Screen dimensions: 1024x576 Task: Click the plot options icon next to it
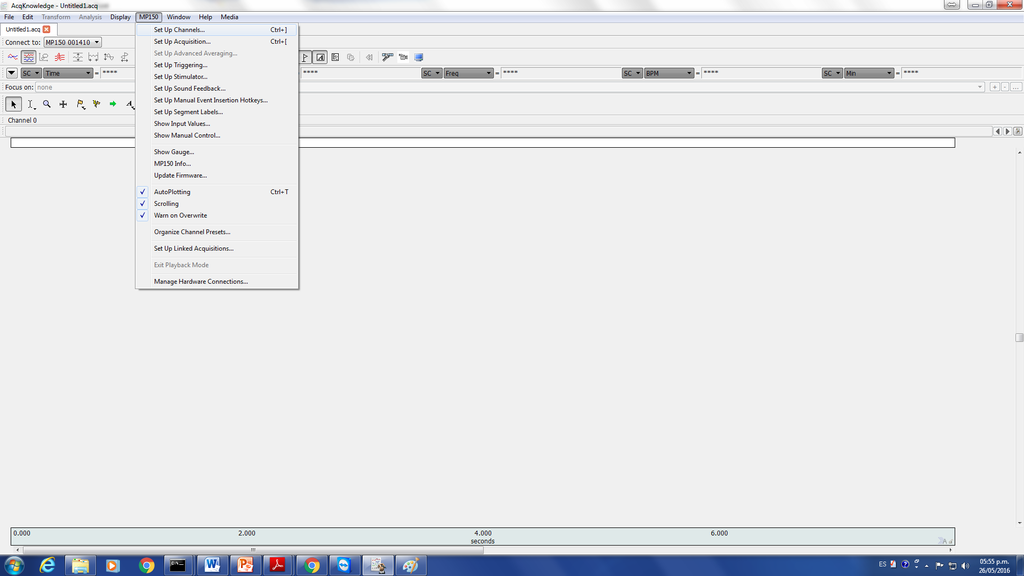point(124,57)
